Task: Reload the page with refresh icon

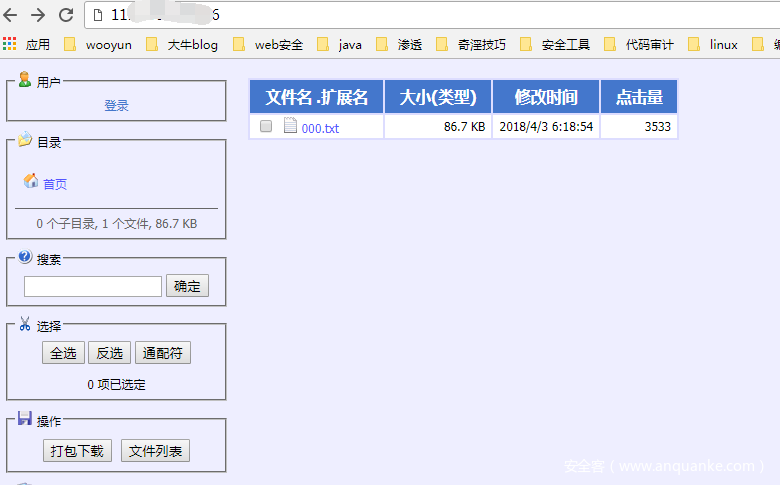Action: pyautogui.click(x=66, y=15)
